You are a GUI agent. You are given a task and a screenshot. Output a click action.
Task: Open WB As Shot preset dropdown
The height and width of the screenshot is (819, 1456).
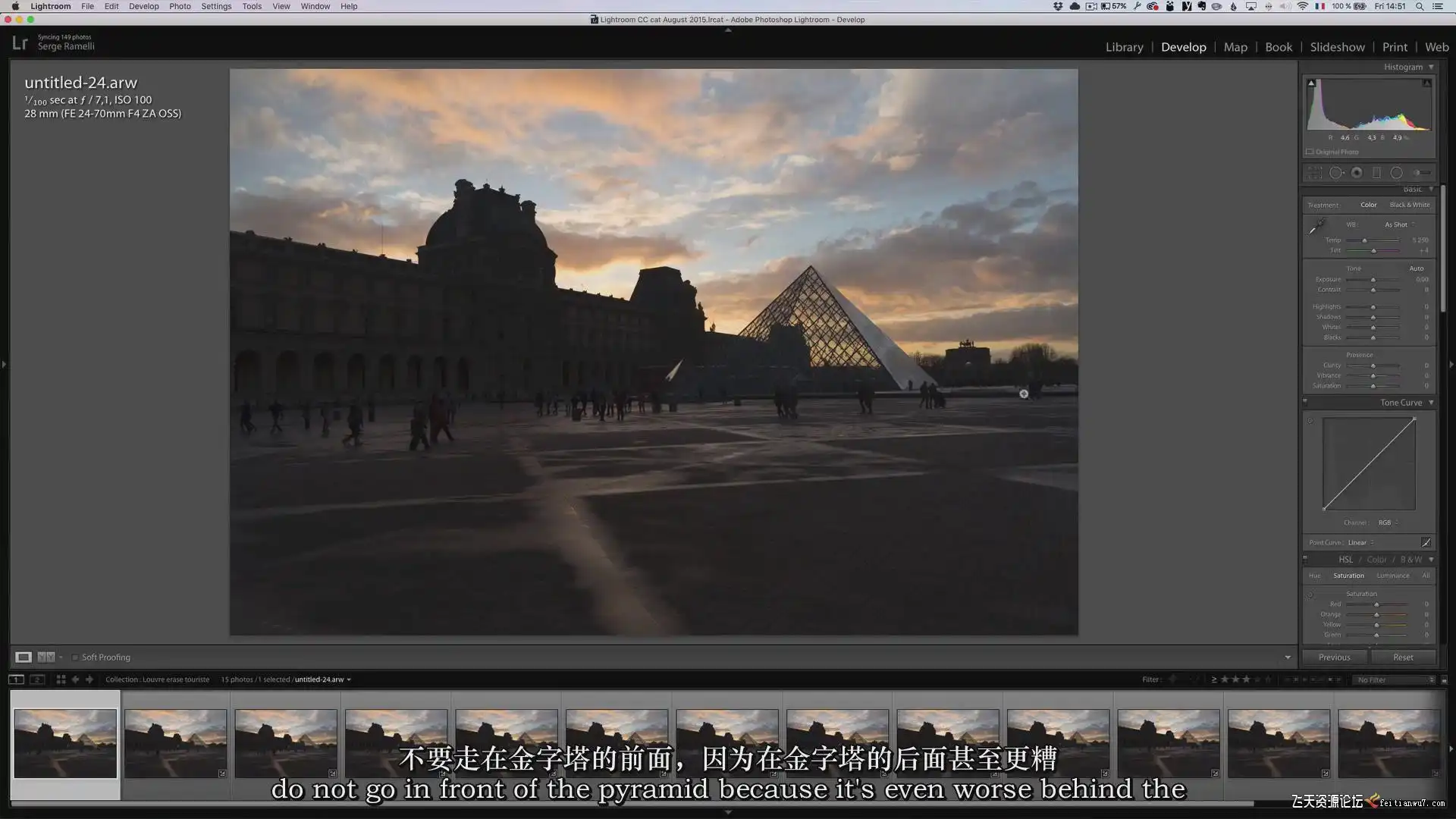[1400, 224]
